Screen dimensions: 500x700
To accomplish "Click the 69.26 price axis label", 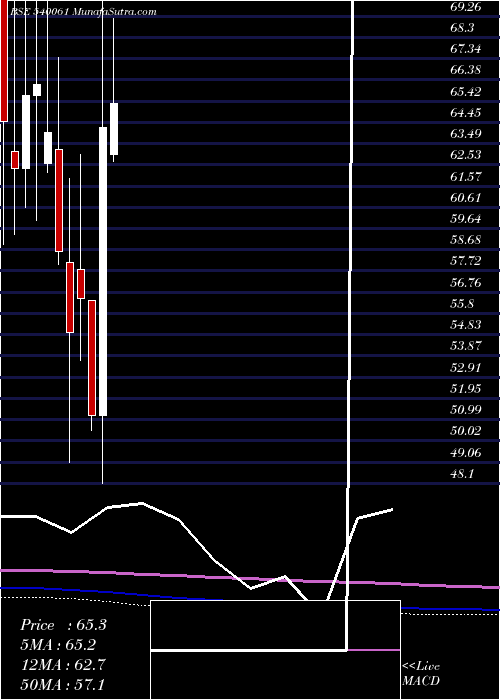I will [466, 8].
